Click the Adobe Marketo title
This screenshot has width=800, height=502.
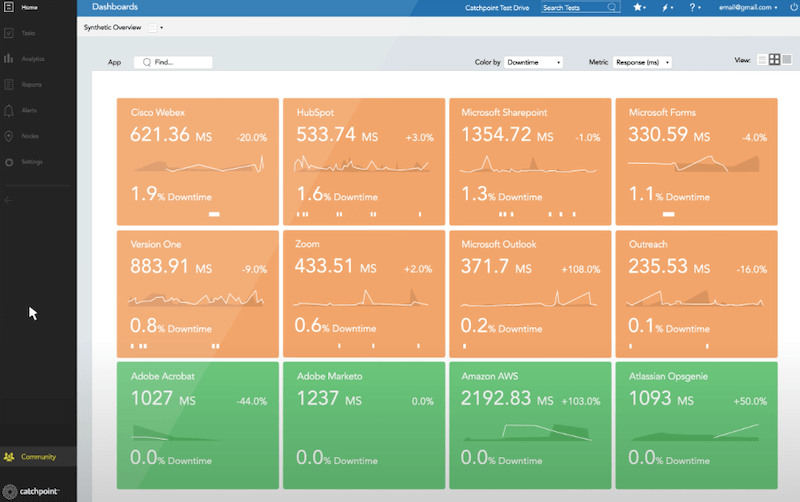click(329, 376)
